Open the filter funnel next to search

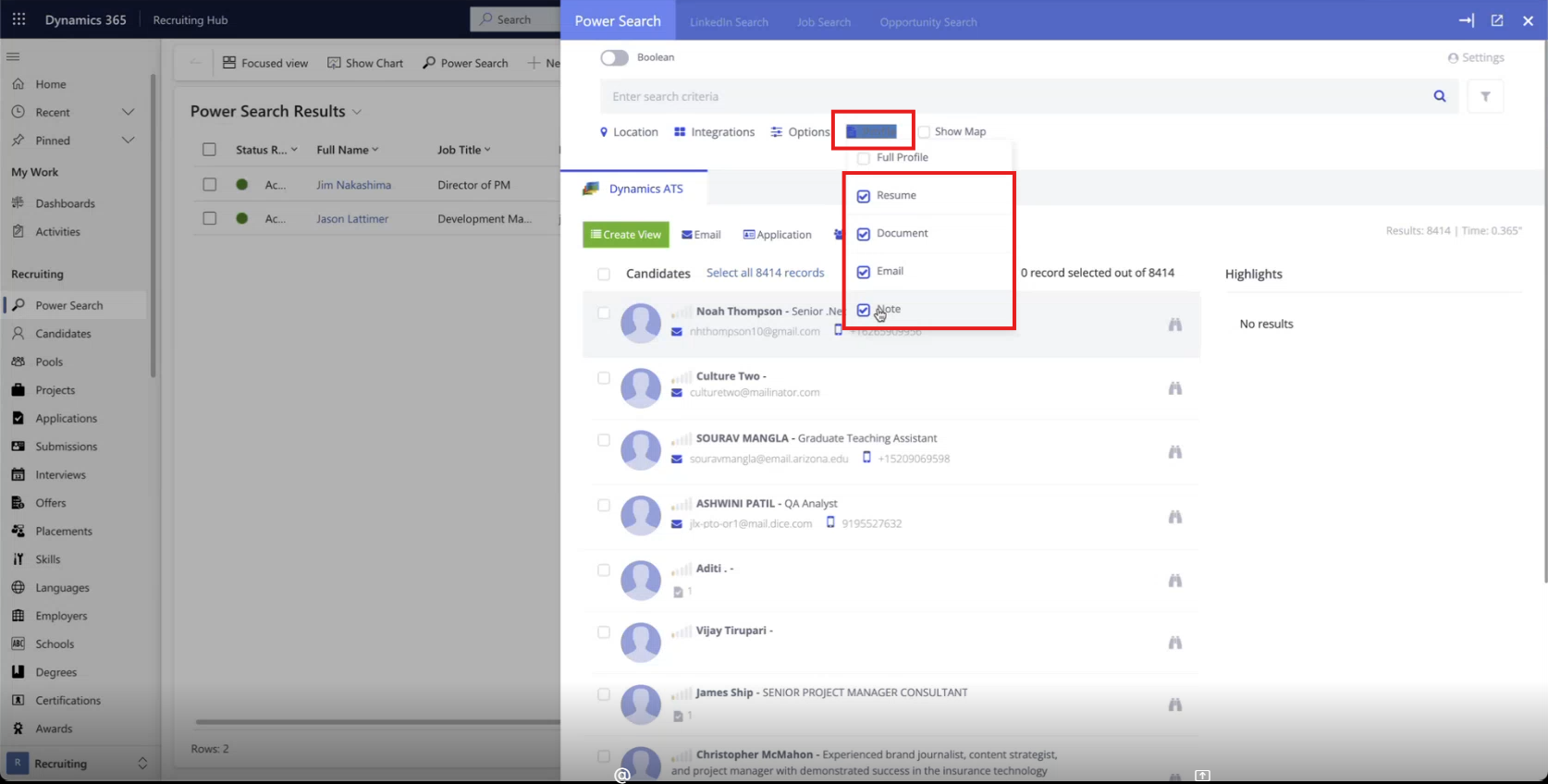[1485, 96]
